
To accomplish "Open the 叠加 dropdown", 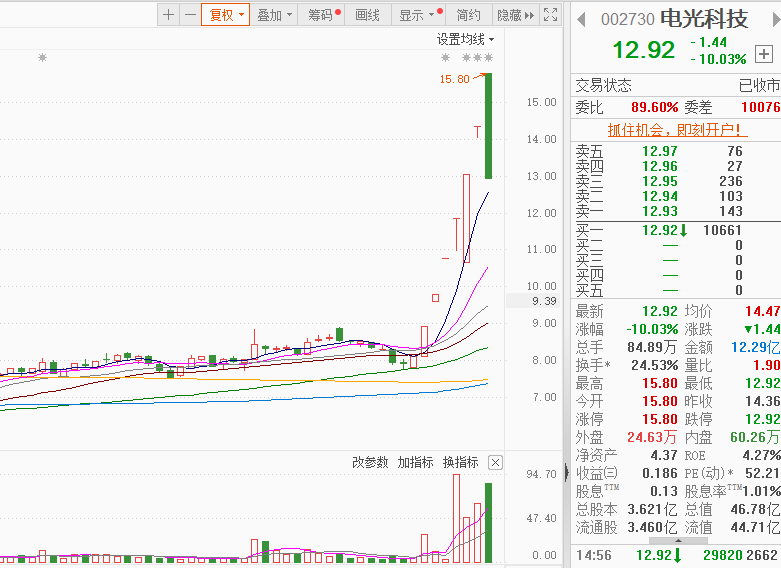I will click(273, 14).
